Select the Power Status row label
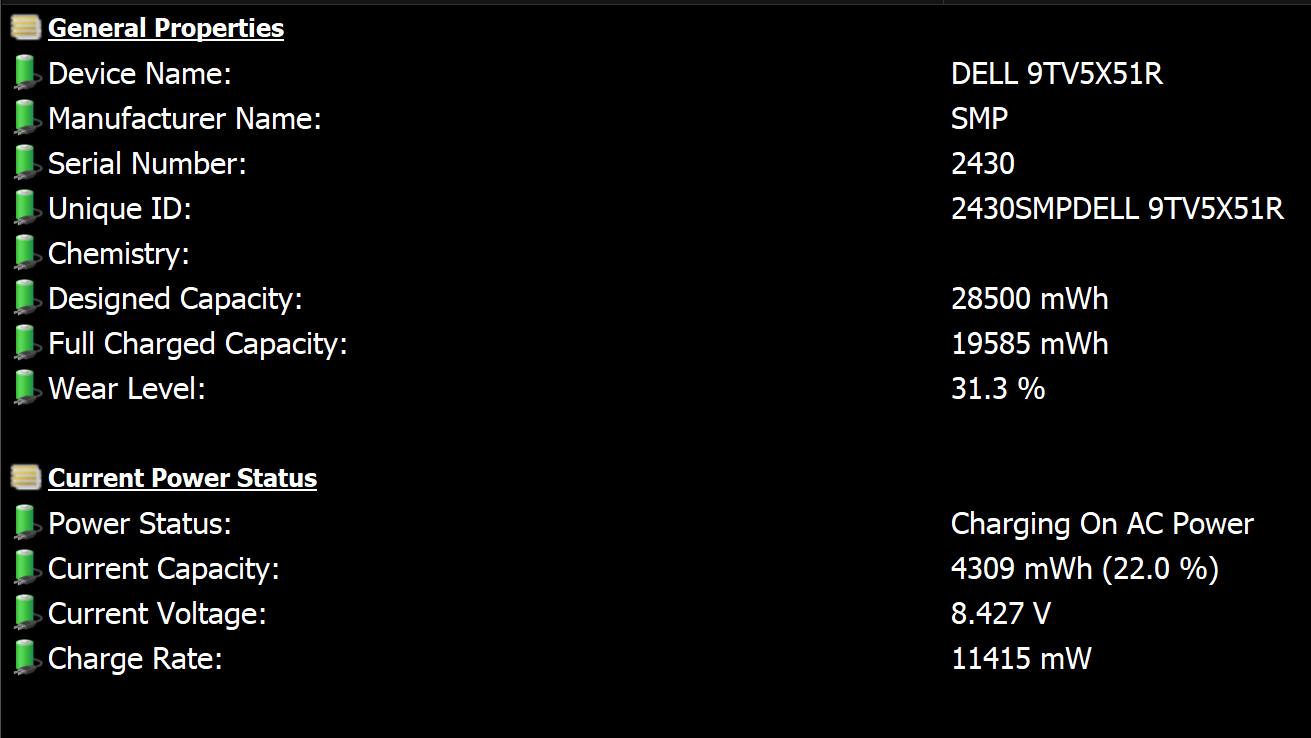The width and height of the screenshot is (1311, 738). (140, 524)
